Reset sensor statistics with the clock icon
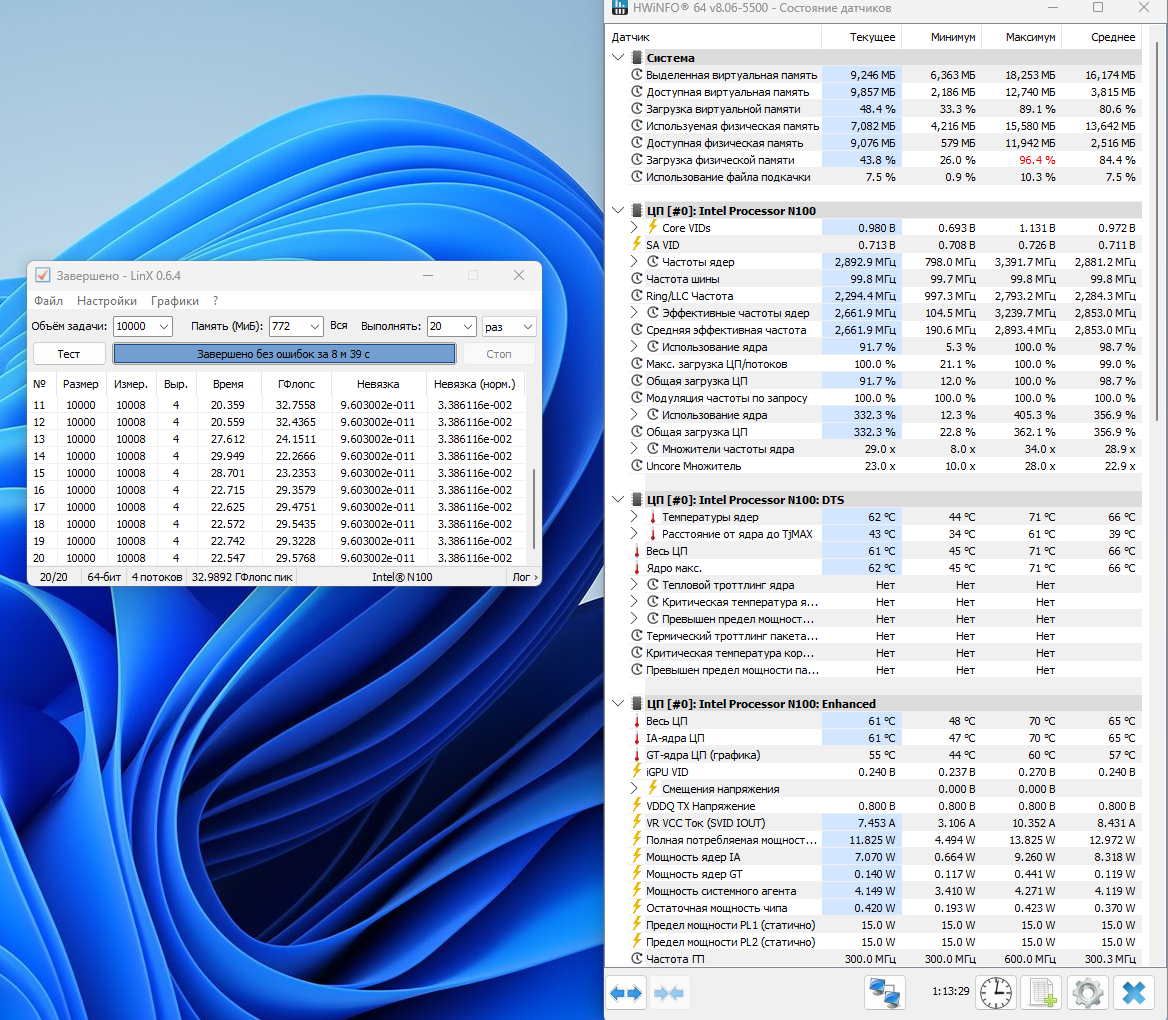This screenshot has width=1168, height=1020. point(995,993)
